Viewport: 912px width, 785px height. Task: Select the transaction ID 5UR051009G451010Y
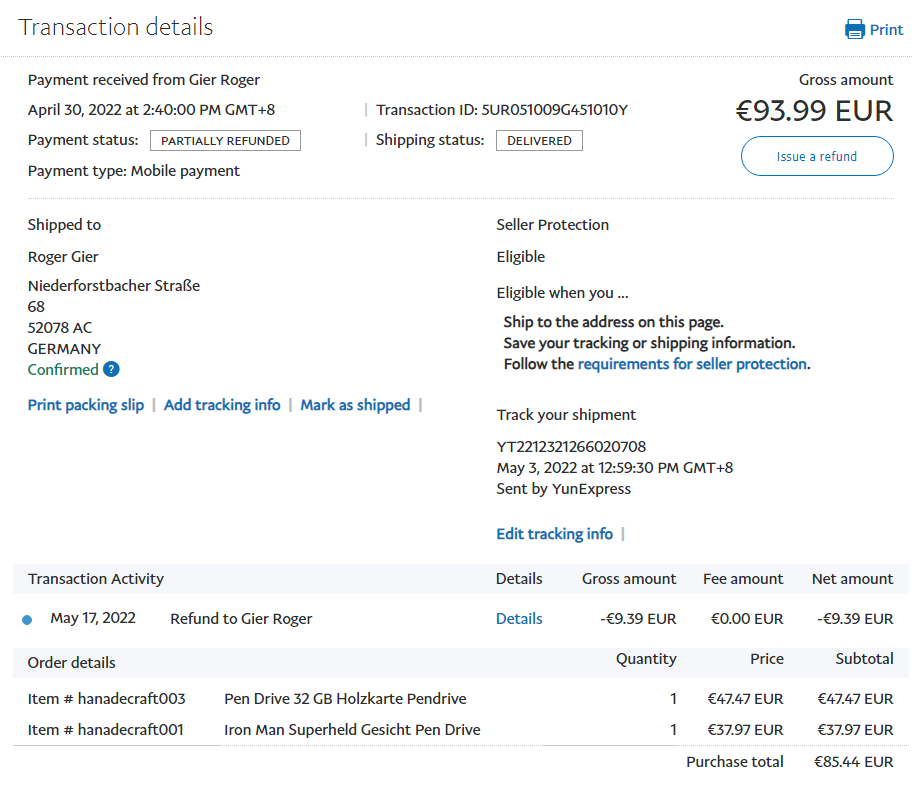[x=554, y=110]
